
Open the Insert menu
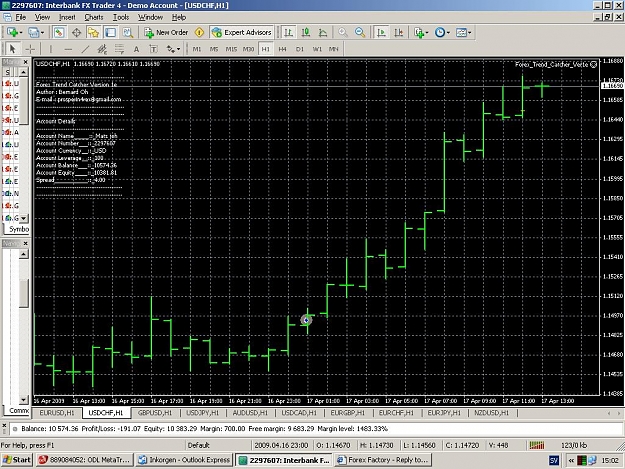[x=67, y=17]
